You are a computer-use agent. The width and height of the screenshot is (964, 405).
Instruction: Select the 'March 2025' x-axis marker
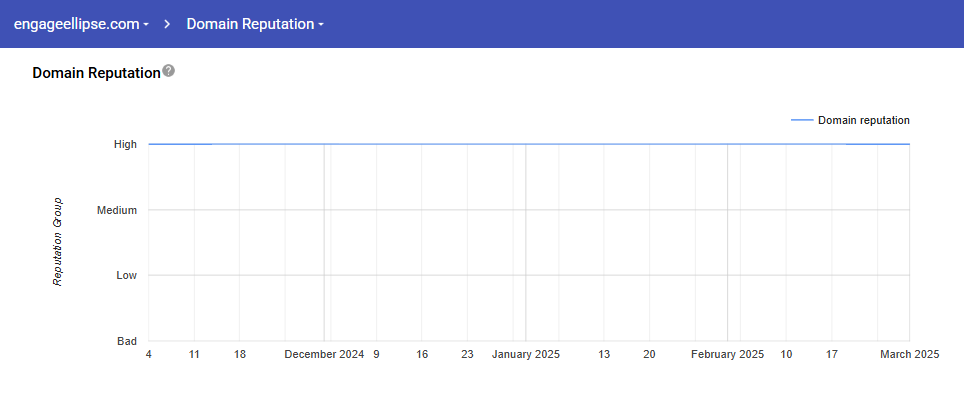coord(909,355)
